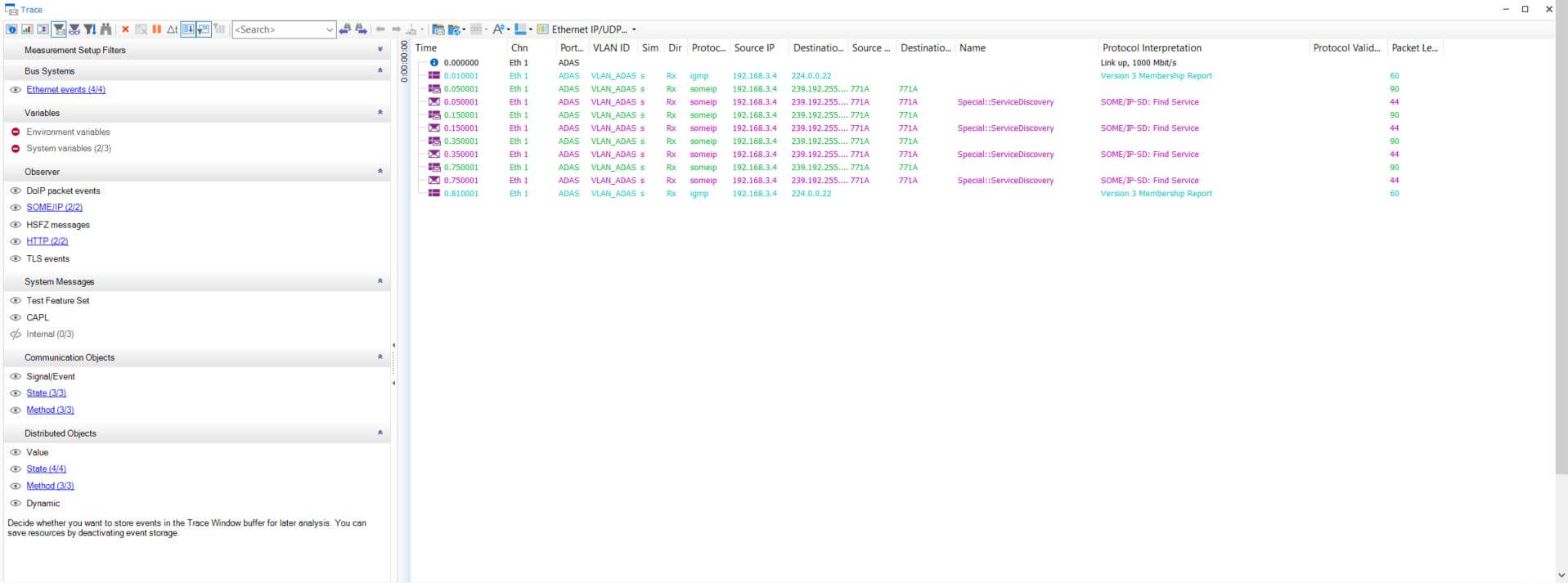
Task: Click the font size 'A' toolbar icon
Action: click(497, 29)
